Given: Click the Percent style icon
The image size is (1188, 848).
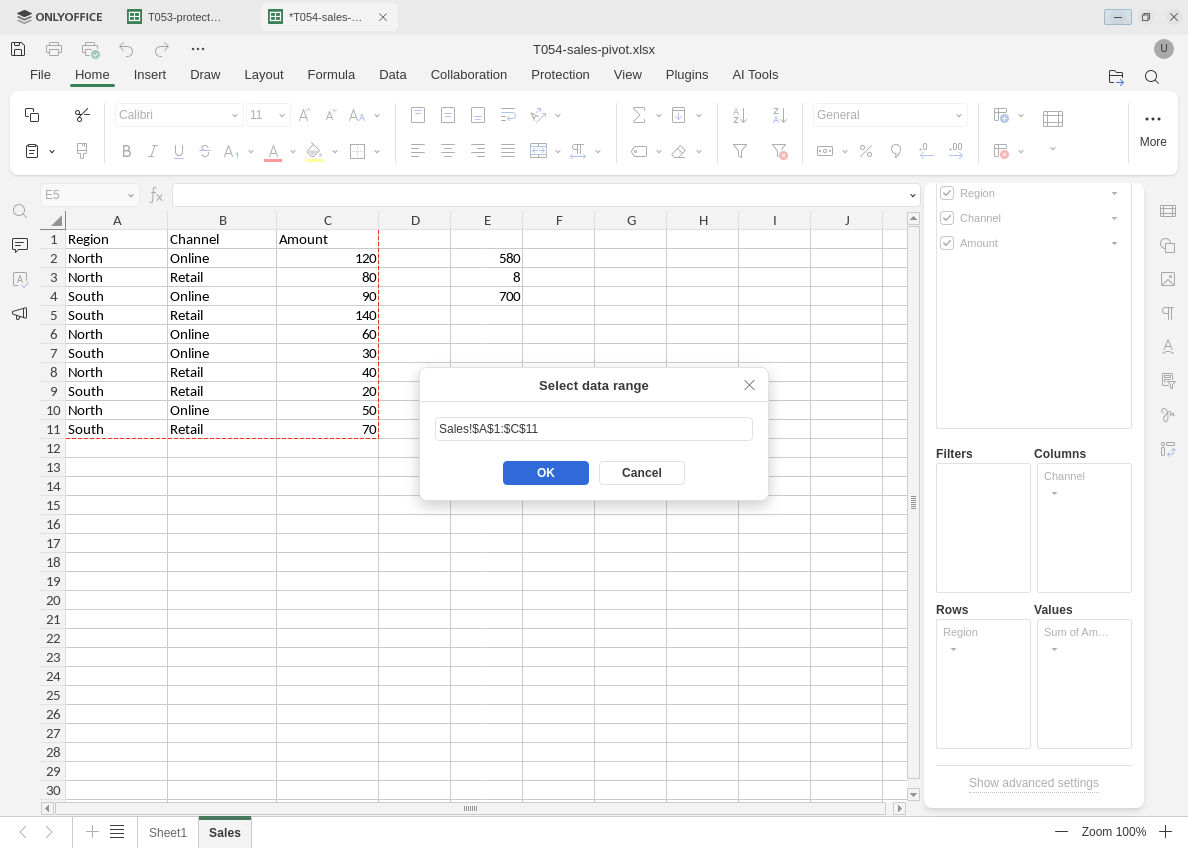Looking at the screenshot, I should [x=866, y=151].
